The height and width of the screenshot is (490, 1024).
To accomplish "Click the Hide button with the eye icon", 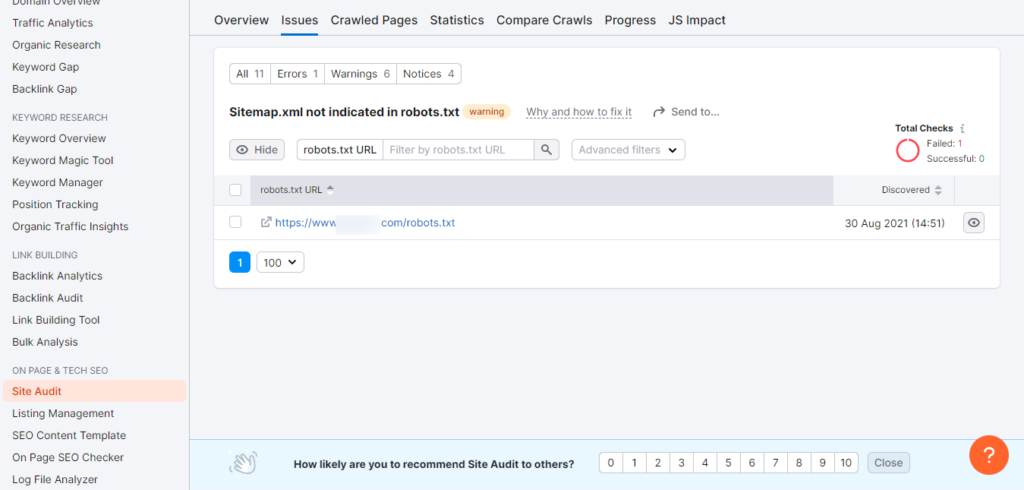I will pos(257,150).
